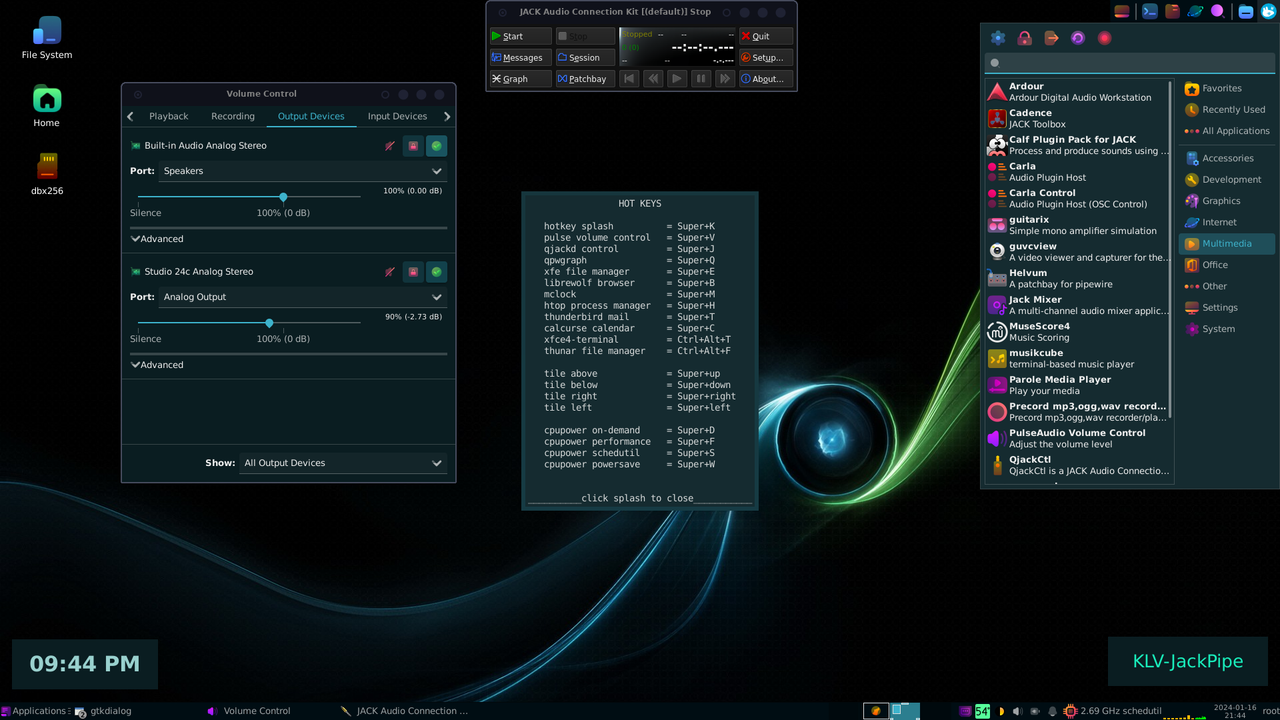
Task: Set Studio 24c as the default output device
Action: pyautogui.click(x=436, y=271)
